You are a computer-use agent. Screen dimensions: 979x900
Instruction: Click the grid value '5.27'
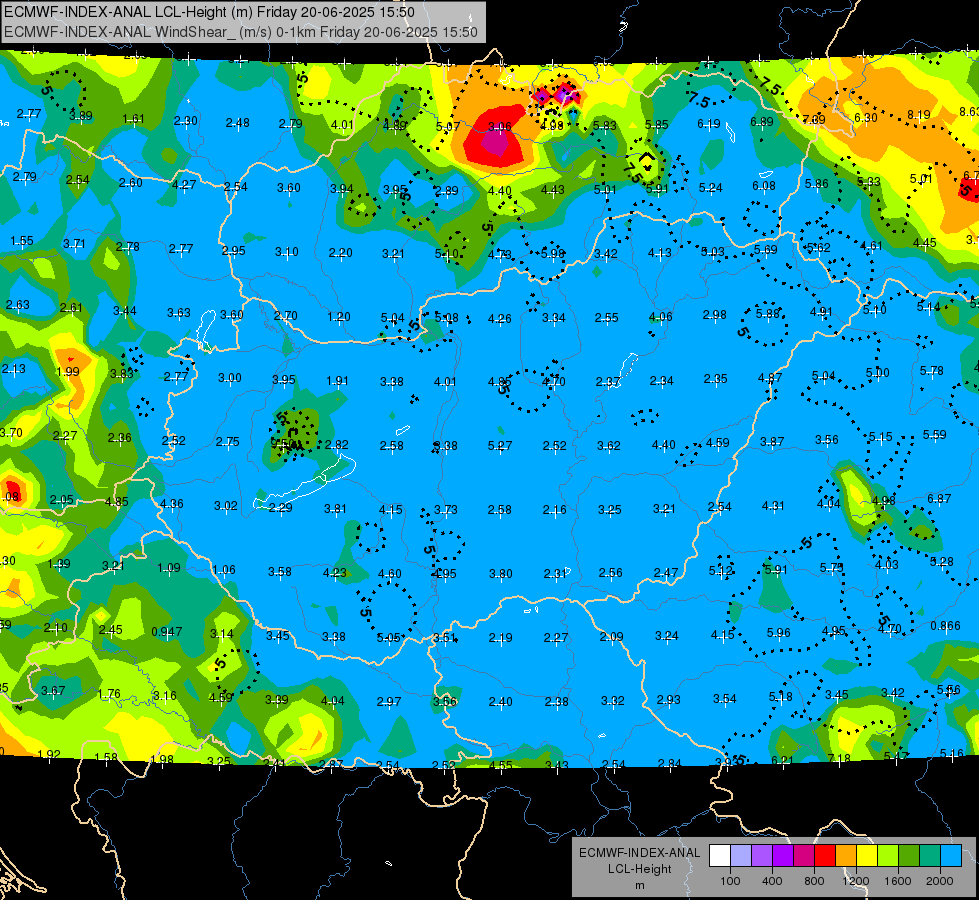[499, 445]
